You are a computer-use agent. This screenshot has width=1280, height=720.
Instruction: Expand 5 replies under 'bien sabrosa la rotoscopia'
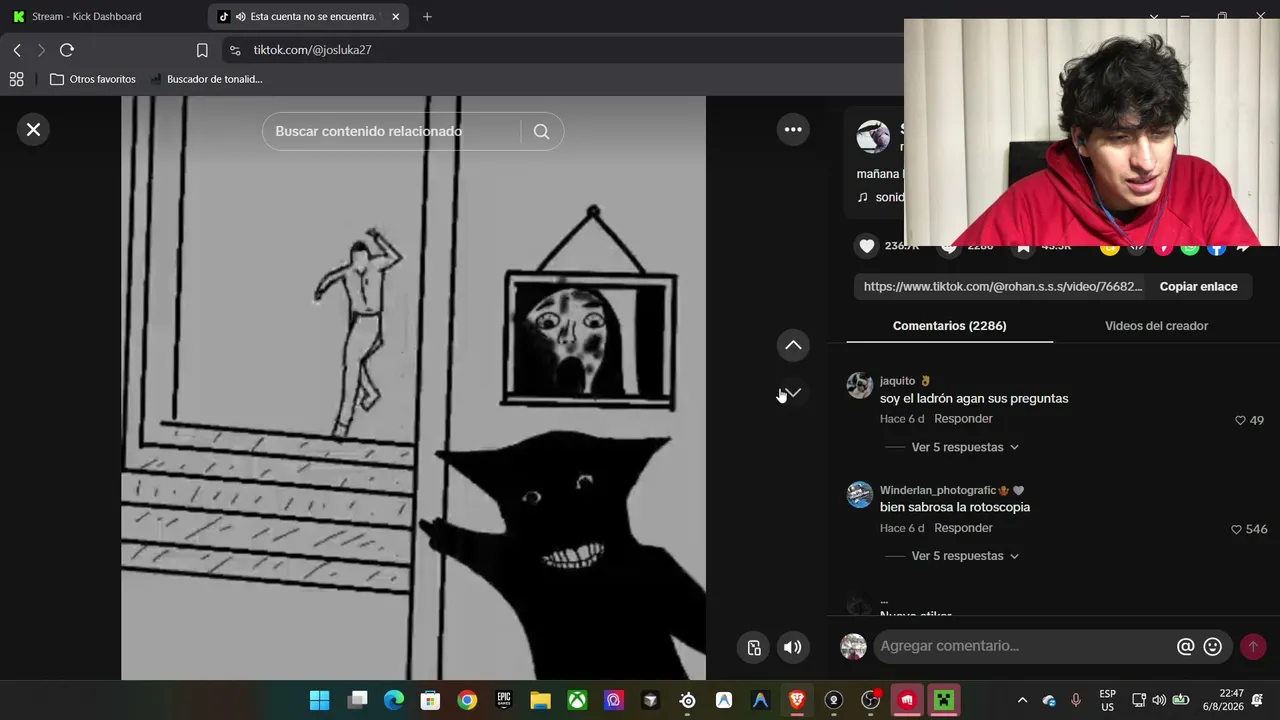[965, 556]
